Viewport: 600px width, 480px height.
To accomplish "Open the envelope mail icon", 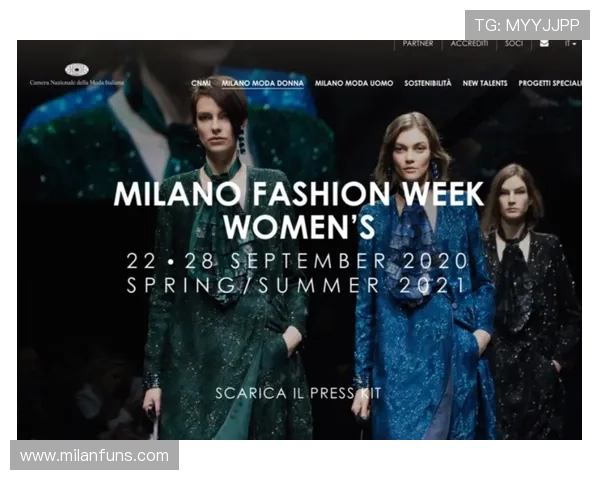I will [544, 43].
